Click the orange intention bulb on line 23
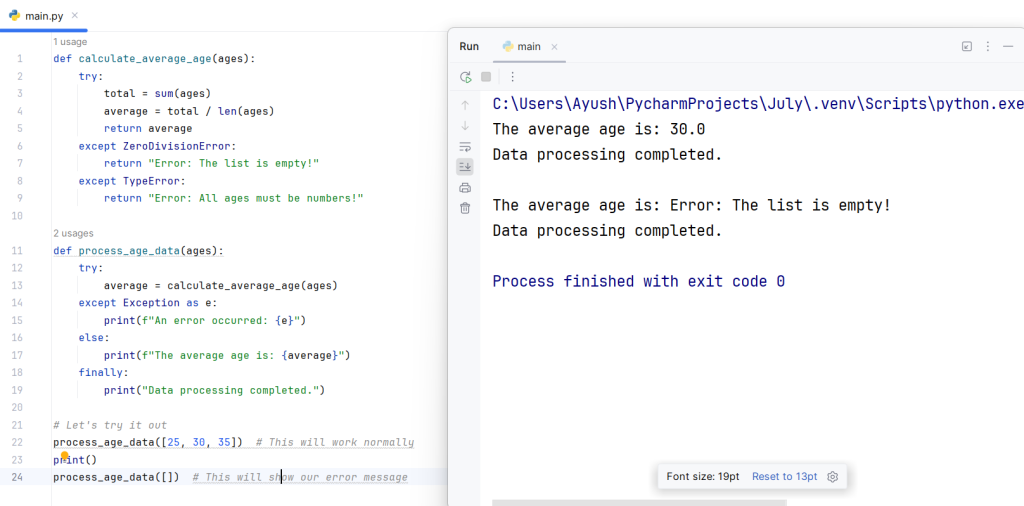This screenshot has height=506, width=1024. [65, 455]
